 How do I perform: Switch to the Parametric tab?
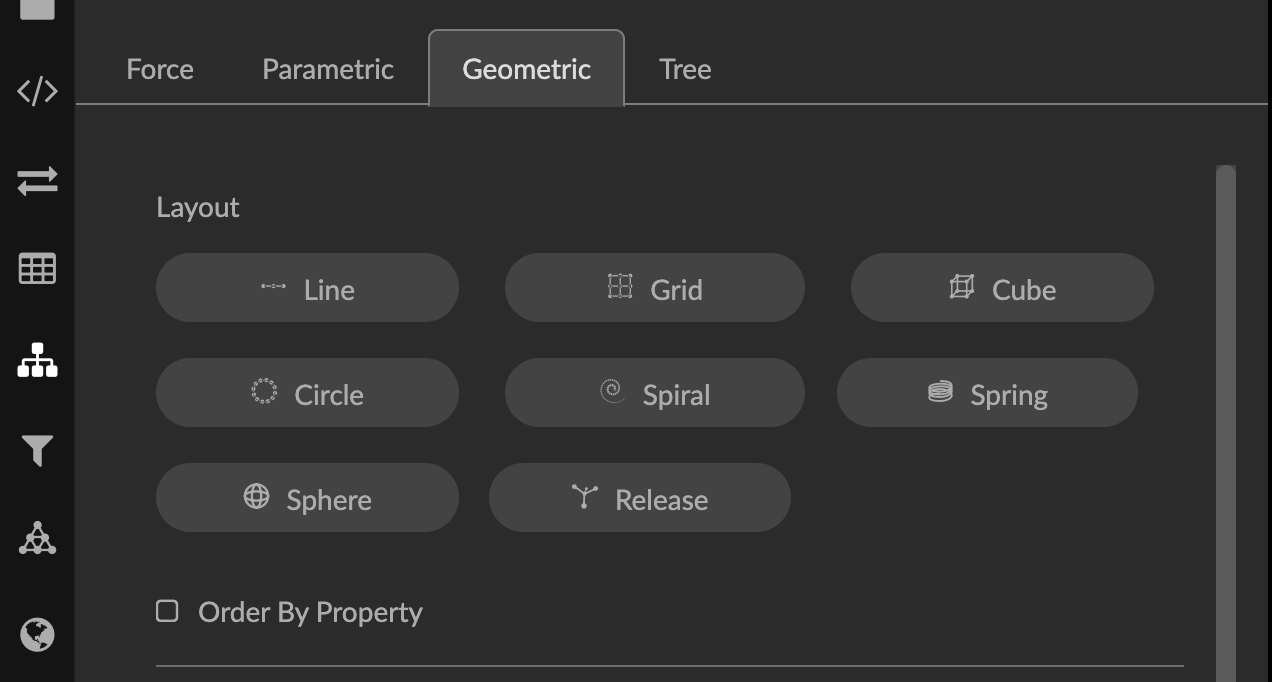click(x=328, y=69)
